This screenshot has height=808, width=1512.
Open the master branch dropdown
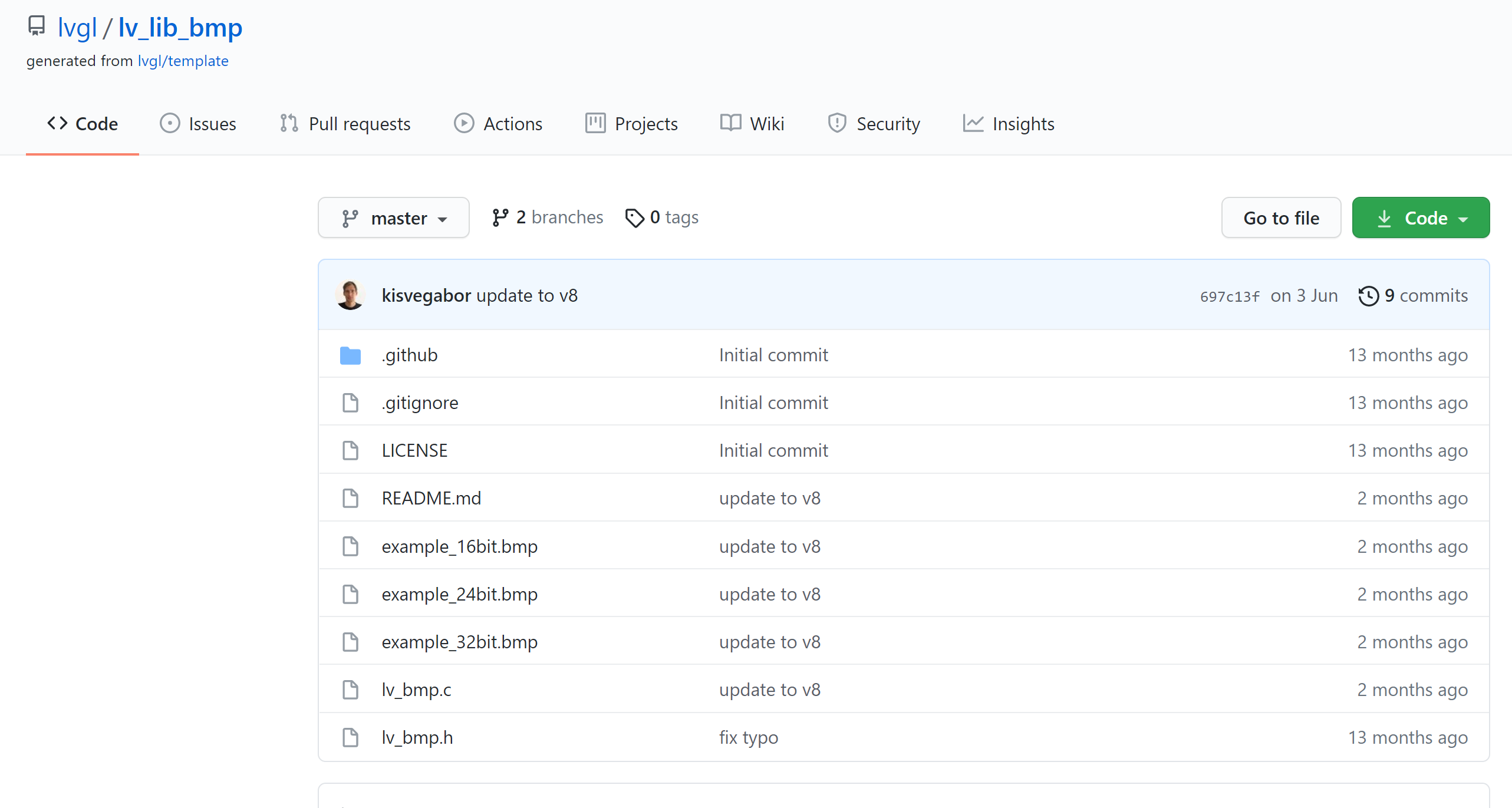tap(394, 218)
